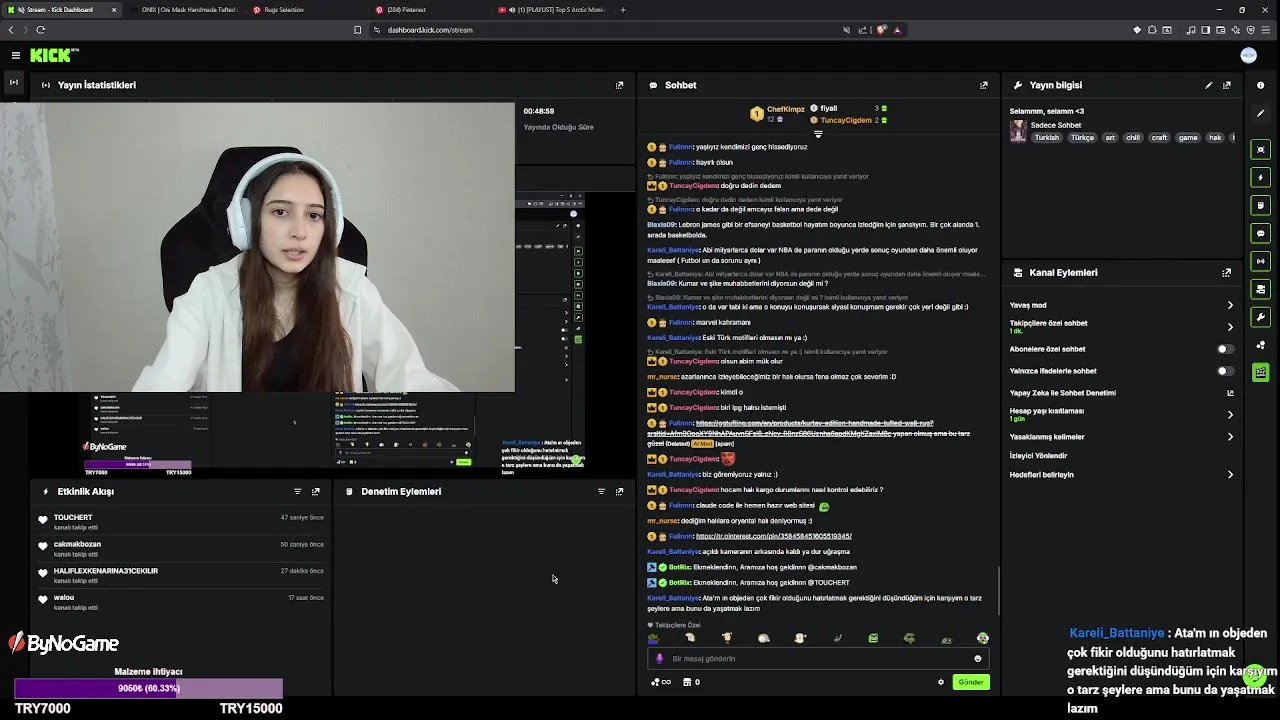Screen dimensions: 1280x720
Task: Click walou follower entry
Action: [x=183, y=602]
